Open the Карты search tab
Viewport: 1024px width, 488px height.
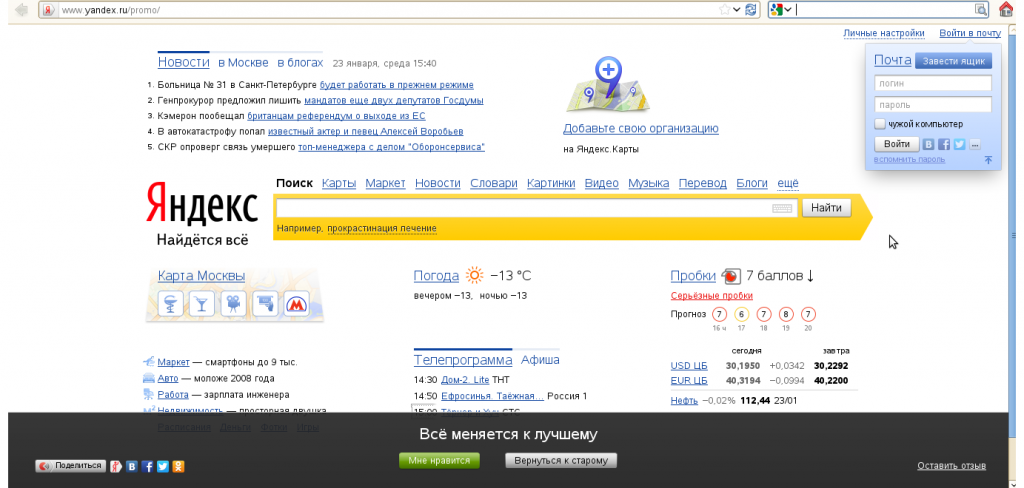tap(339, 184)
